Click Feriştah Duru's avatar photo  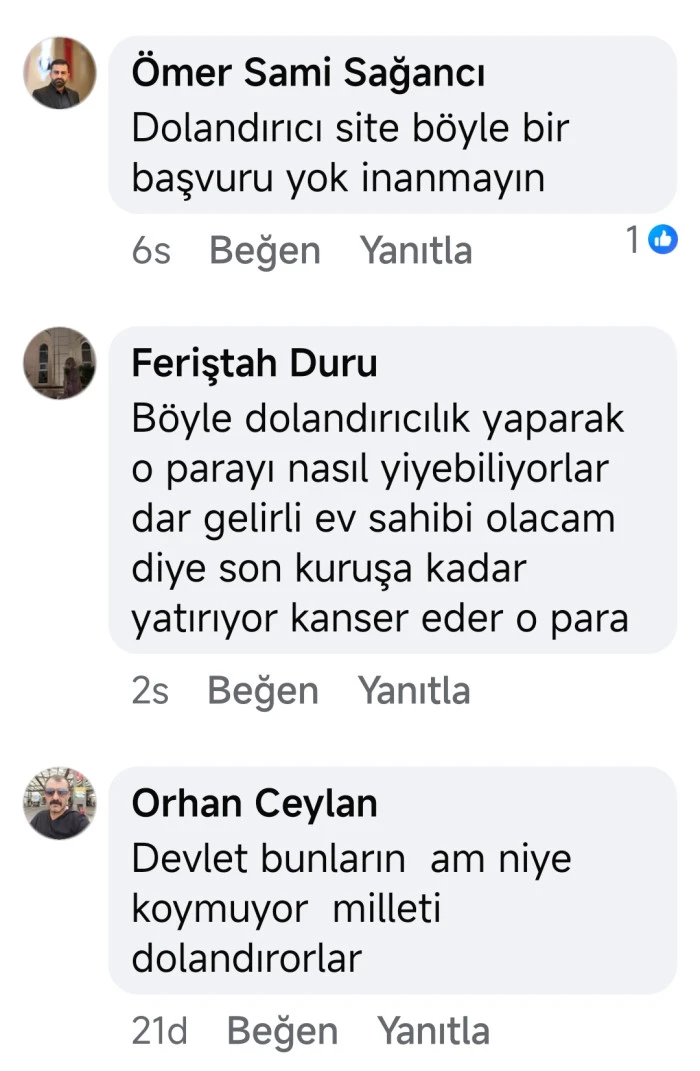coord(60,363)
